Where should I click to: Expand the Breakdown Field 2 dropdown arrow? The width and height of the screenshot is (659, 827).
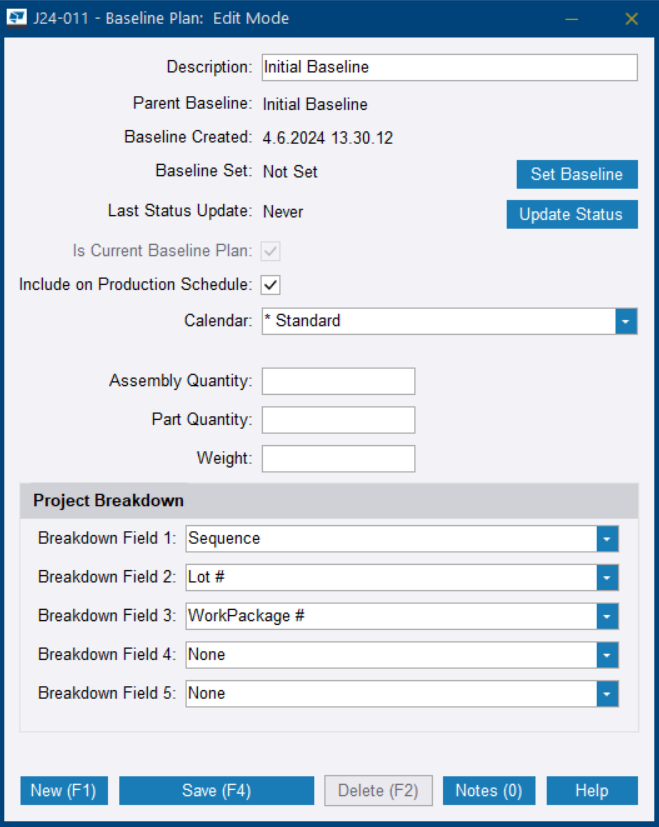607,578
